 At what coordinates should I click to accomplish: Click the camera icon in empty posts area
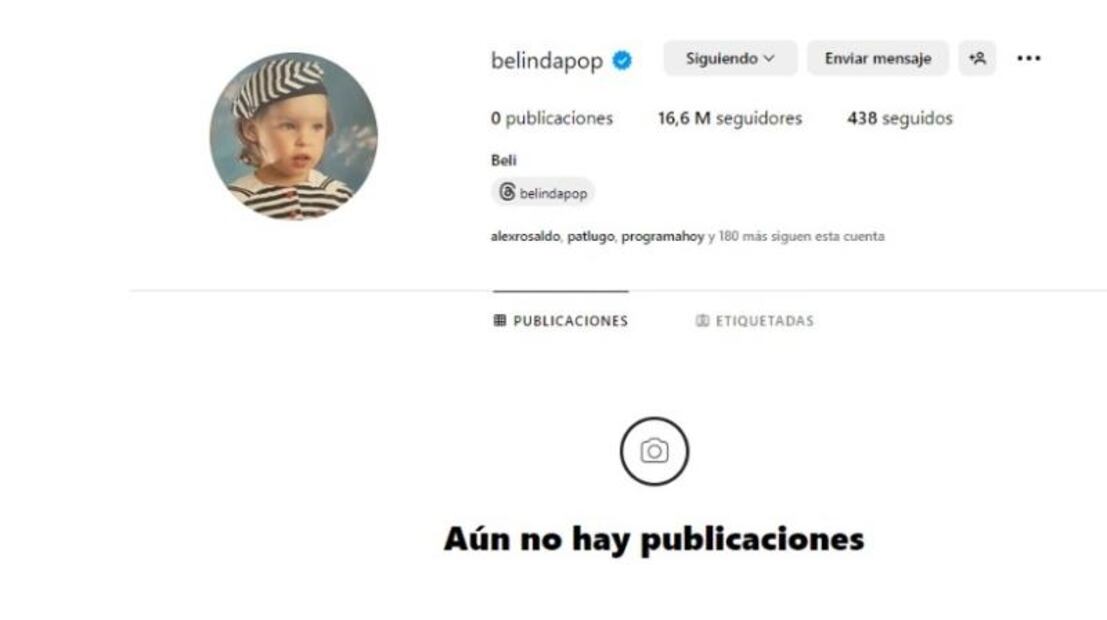[654, 451]
